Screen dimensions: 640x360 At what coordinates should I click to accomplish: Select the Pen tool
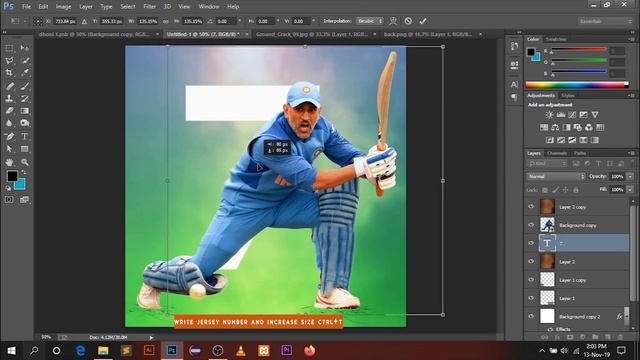(9, 136)
